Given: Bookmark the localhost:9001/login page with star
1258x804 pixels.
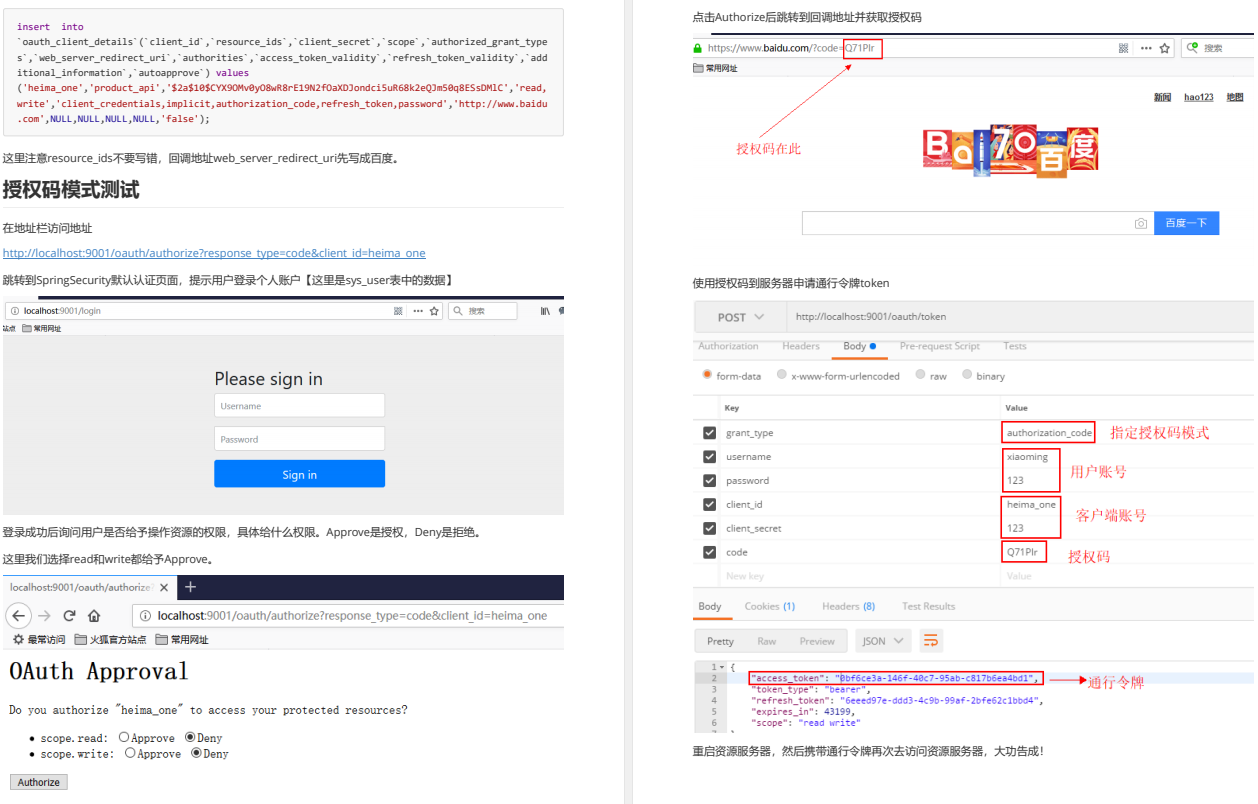Looking at the screenshot, I should tap(434, 311).
